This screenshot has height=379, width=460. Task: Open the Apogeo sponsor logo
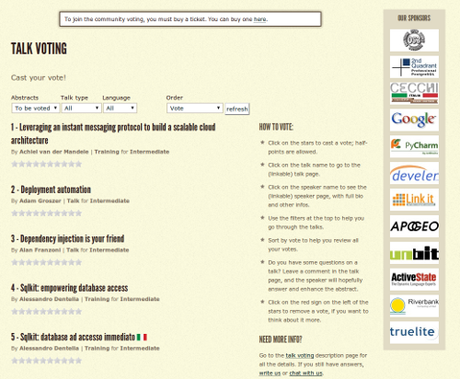(x=414, y=226)
